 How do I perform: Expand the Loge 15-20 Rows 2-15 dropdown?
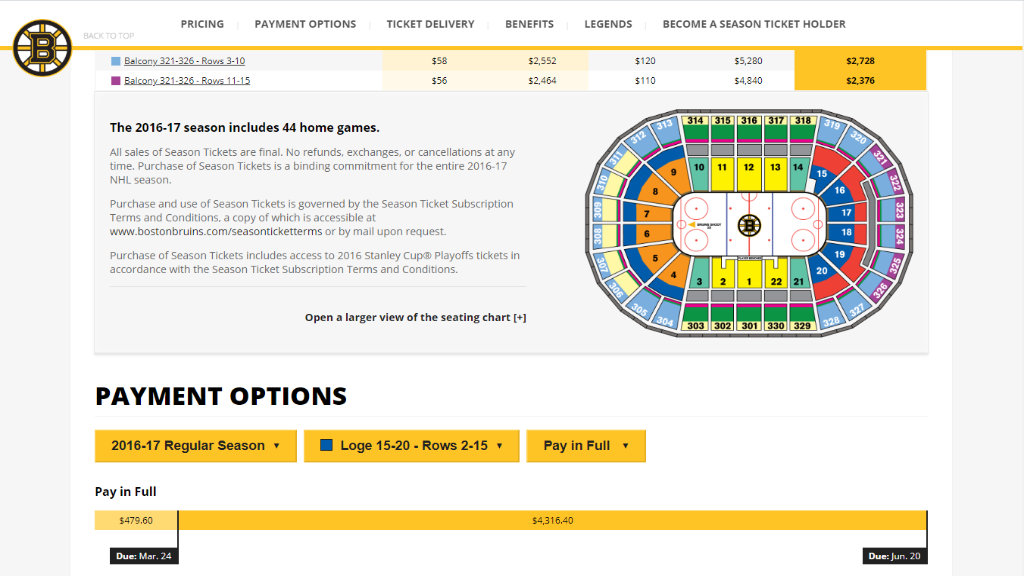411,445
